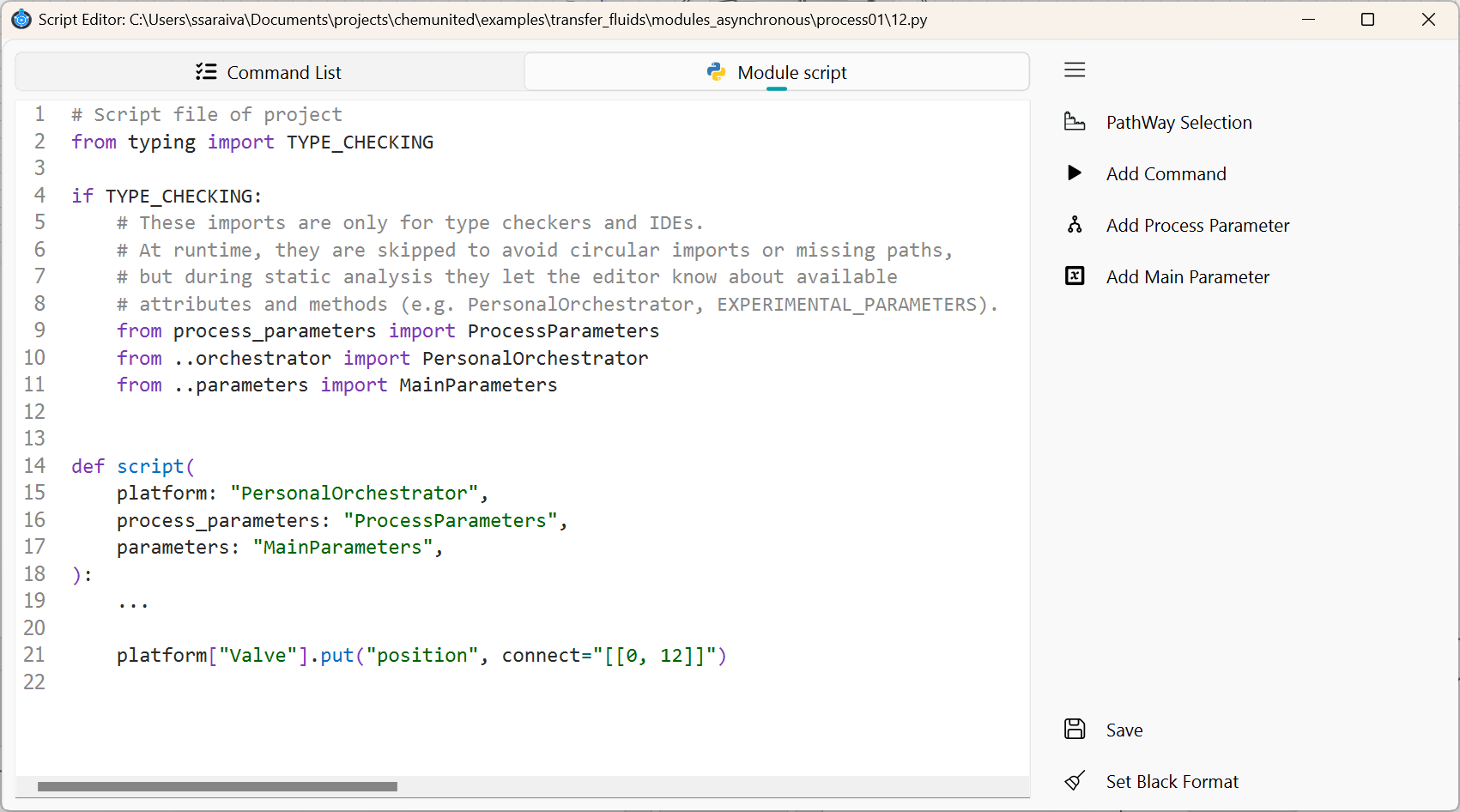Screen dimensions: 1460x812
Task: Click the ellipsis "..." on line 19
Action: pyautogui.click(x=133, y=605)
